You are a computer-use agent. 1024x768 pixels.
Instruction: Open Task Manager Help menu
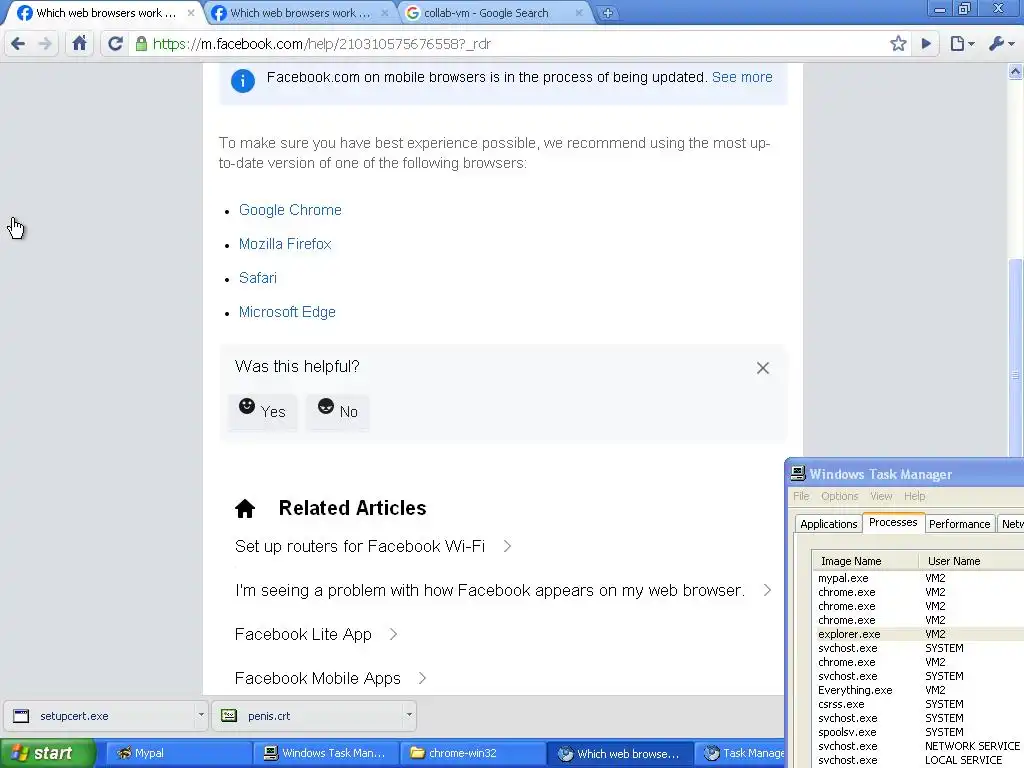tap(914, 496)
